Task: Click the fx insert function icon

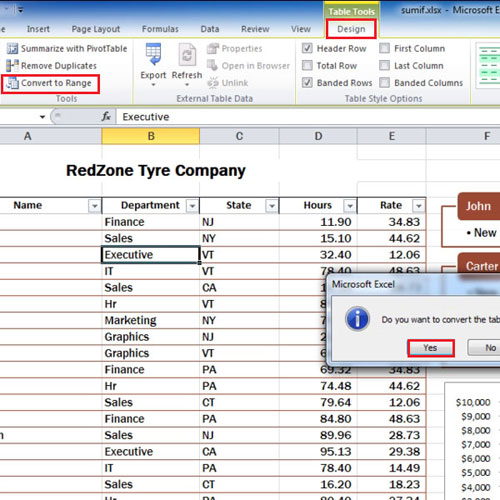Action: coord(106,117)
